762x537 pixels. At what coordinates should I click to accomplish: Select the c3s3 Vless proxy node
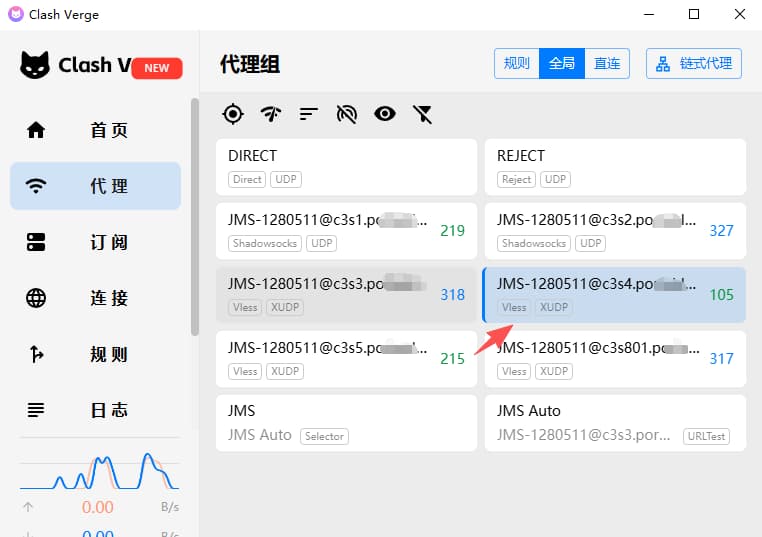click(346, 295)
